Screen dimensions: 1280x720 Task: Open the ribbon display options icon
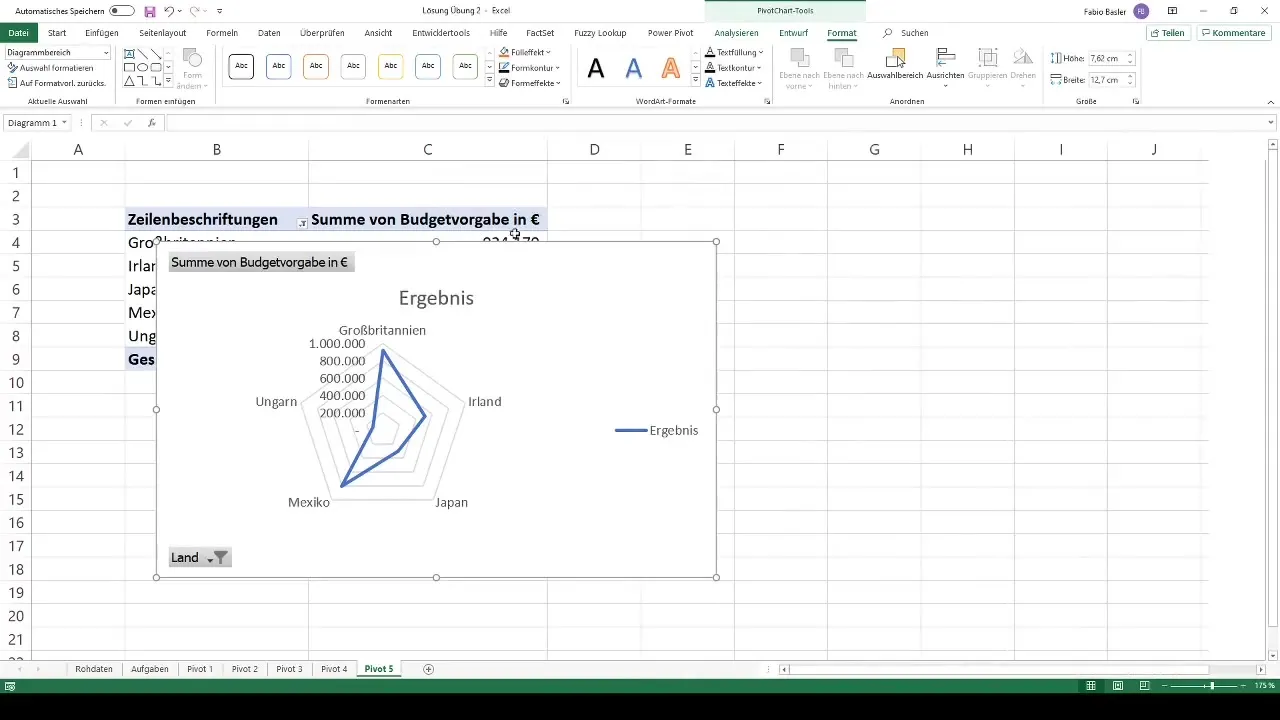(x=1172, y=11)
